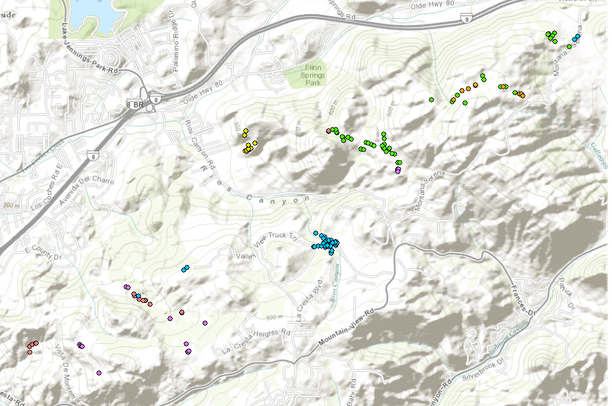Screen dimensions: 612x406
Task: Select the cyan points in the top-right corner
Action: pos(576,38)
